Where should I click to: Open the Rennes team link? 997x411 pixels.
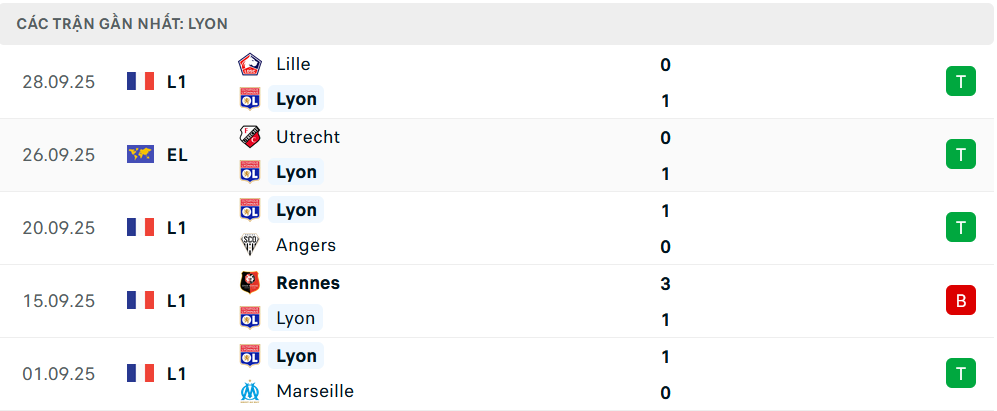point(307,283)
